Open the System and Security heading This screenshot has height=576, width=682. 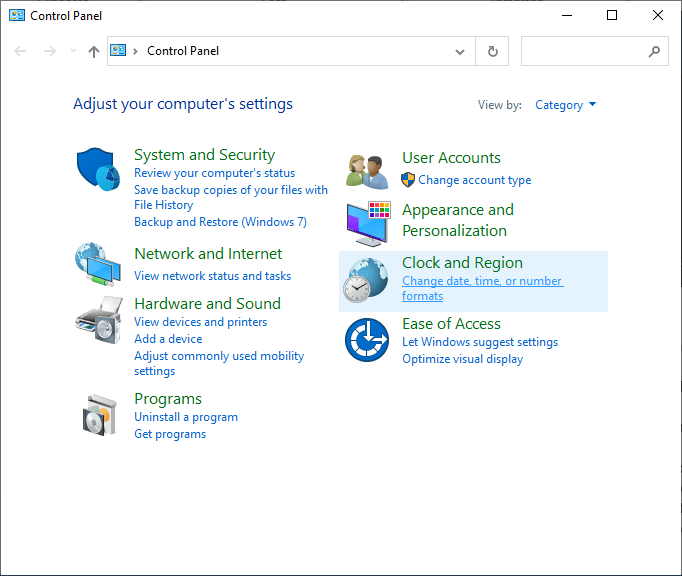point(204,155)
